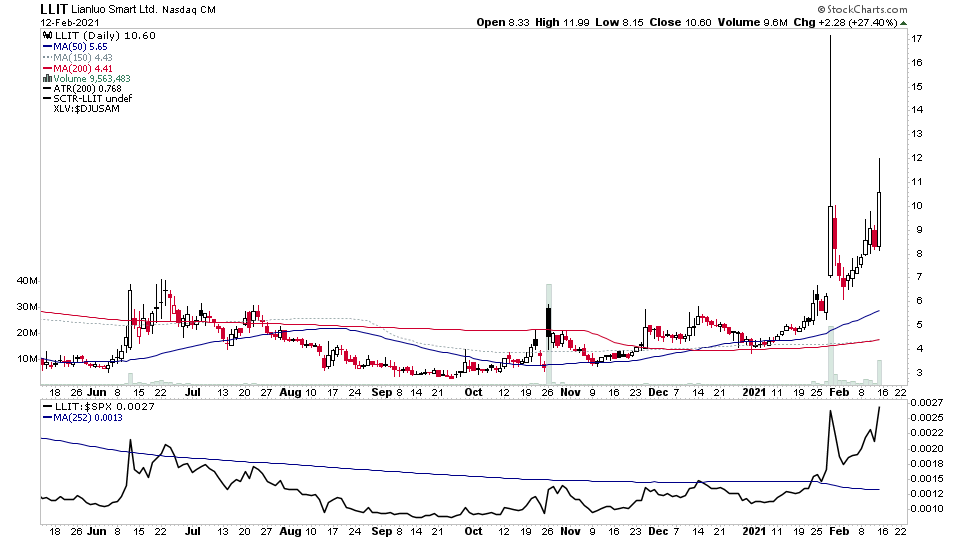
Task: Open the StockCharts.com copyright link
Action: (862, 9)
